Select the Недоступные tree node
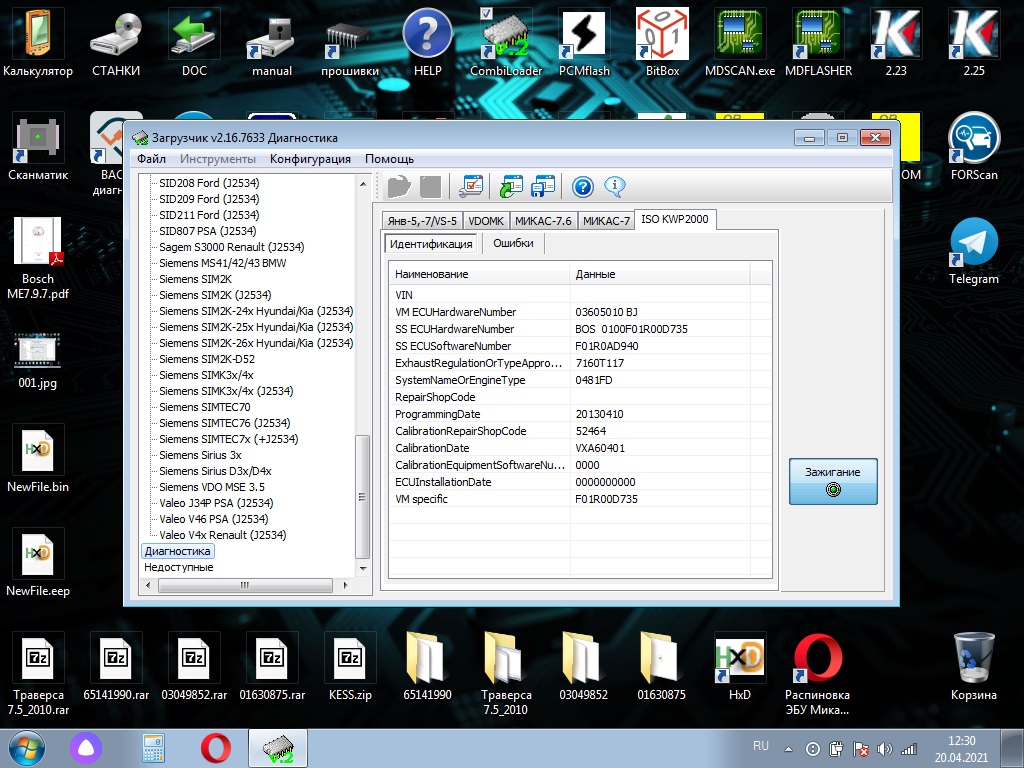Image resolution: width=1024 pixels, height=768 pixels. pyautogui.click(x=178, y=567)
